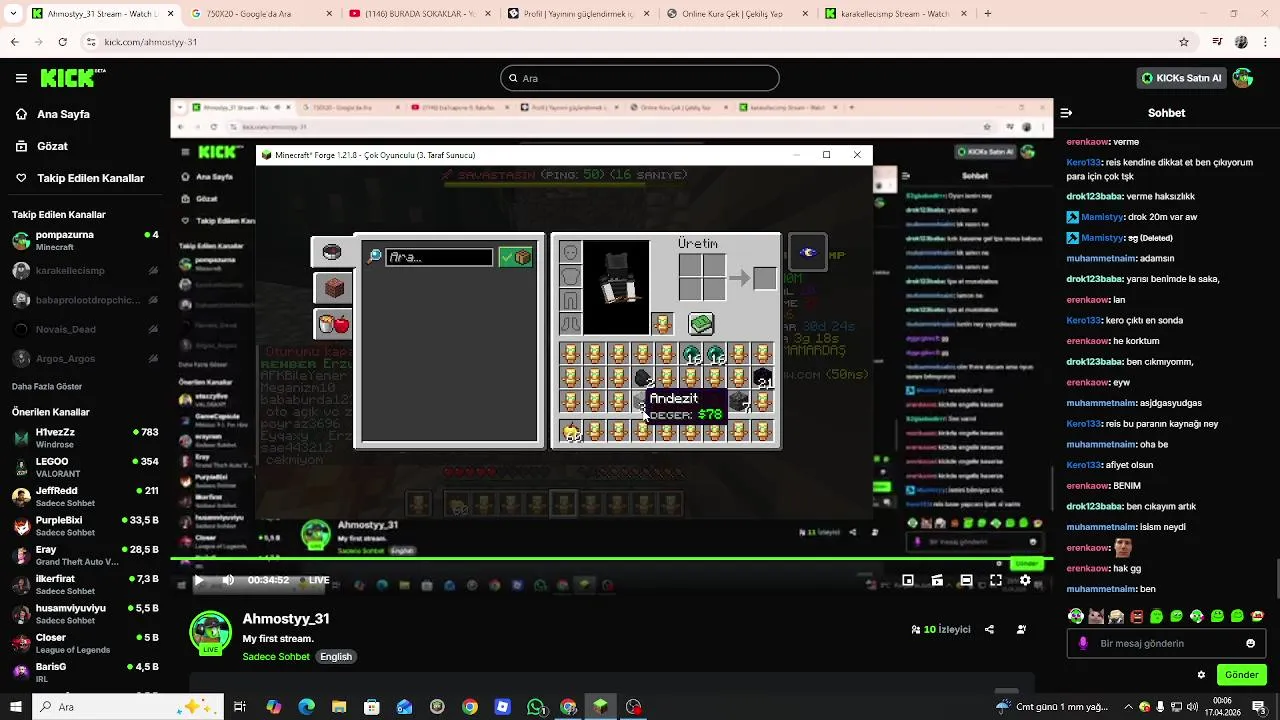This screenshot has width=1280, height=720.
Task: Click the Ahmostyy_31 live avatar
Action: (211, 634)
